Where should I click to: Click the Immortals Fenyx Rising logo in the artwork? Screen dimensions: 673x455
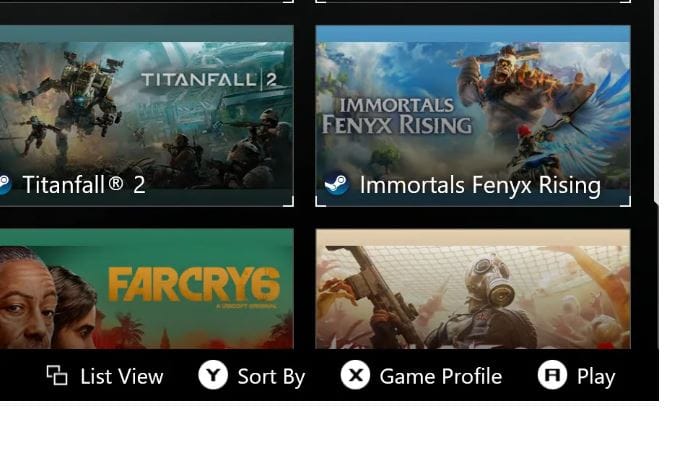coord(396,116)
